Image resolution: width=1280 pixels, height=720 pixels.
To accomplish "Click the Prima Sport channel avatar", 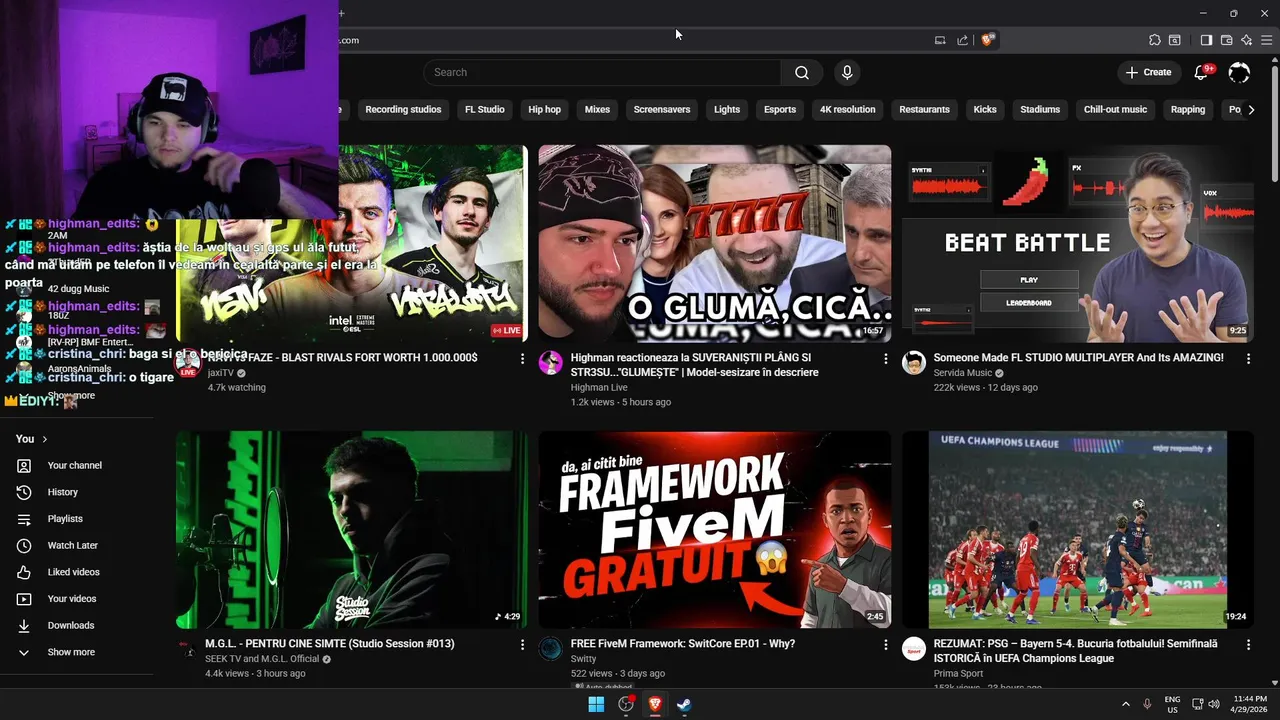I will click(x=914, y=649).
